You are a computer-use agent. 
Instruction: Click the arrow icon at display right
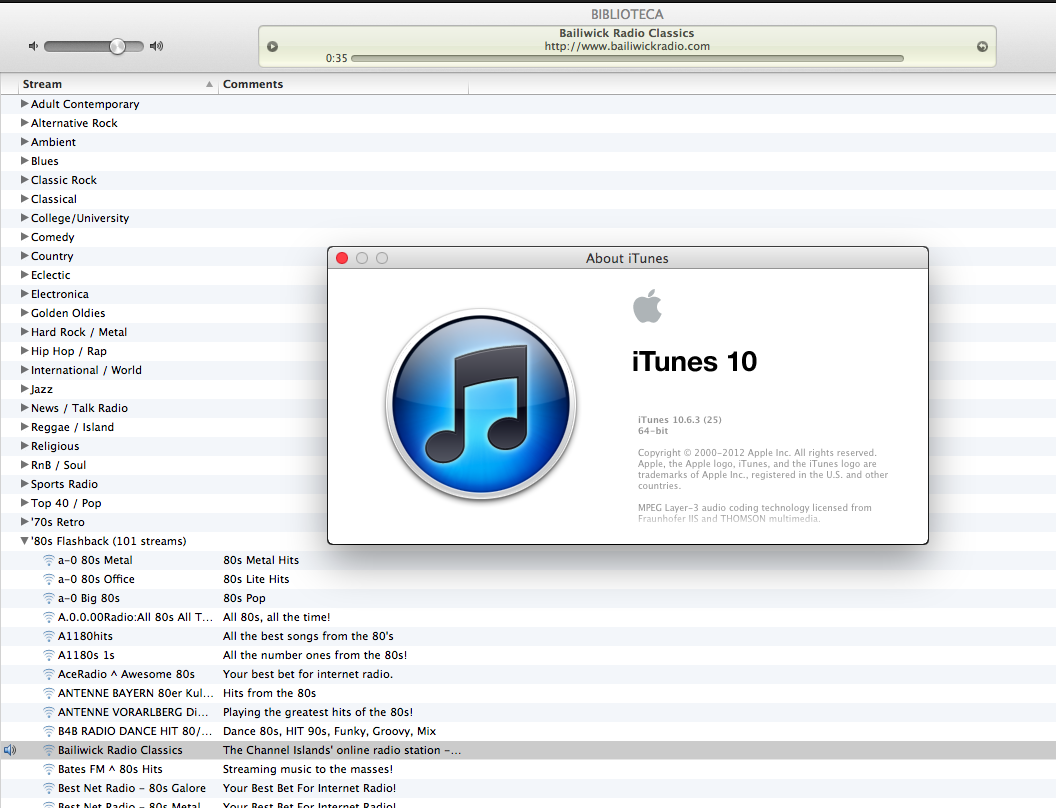[x=982, y=46]
